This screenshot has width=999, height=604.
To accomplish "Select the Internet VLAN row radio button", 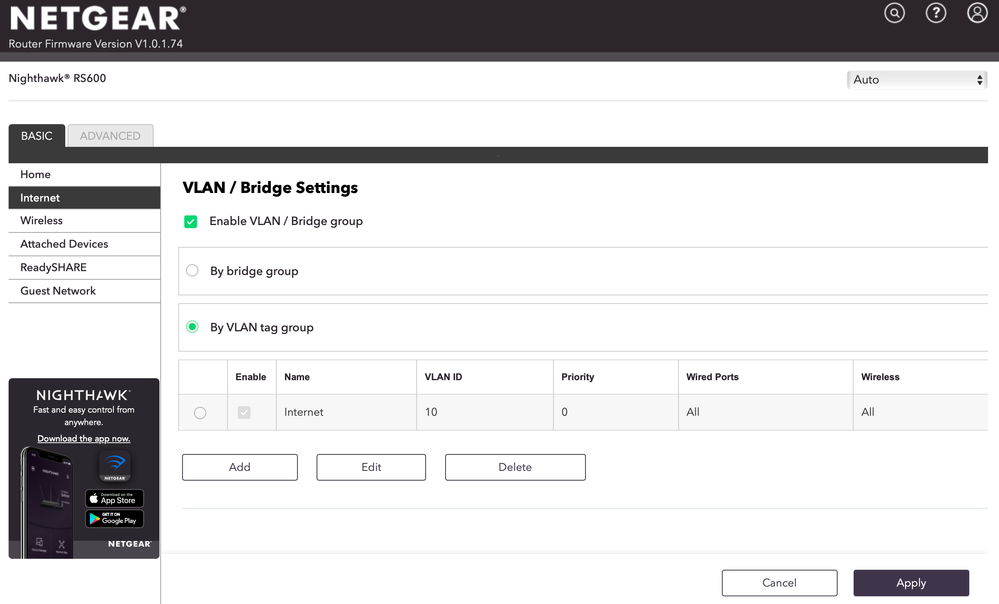I will 200,412.
